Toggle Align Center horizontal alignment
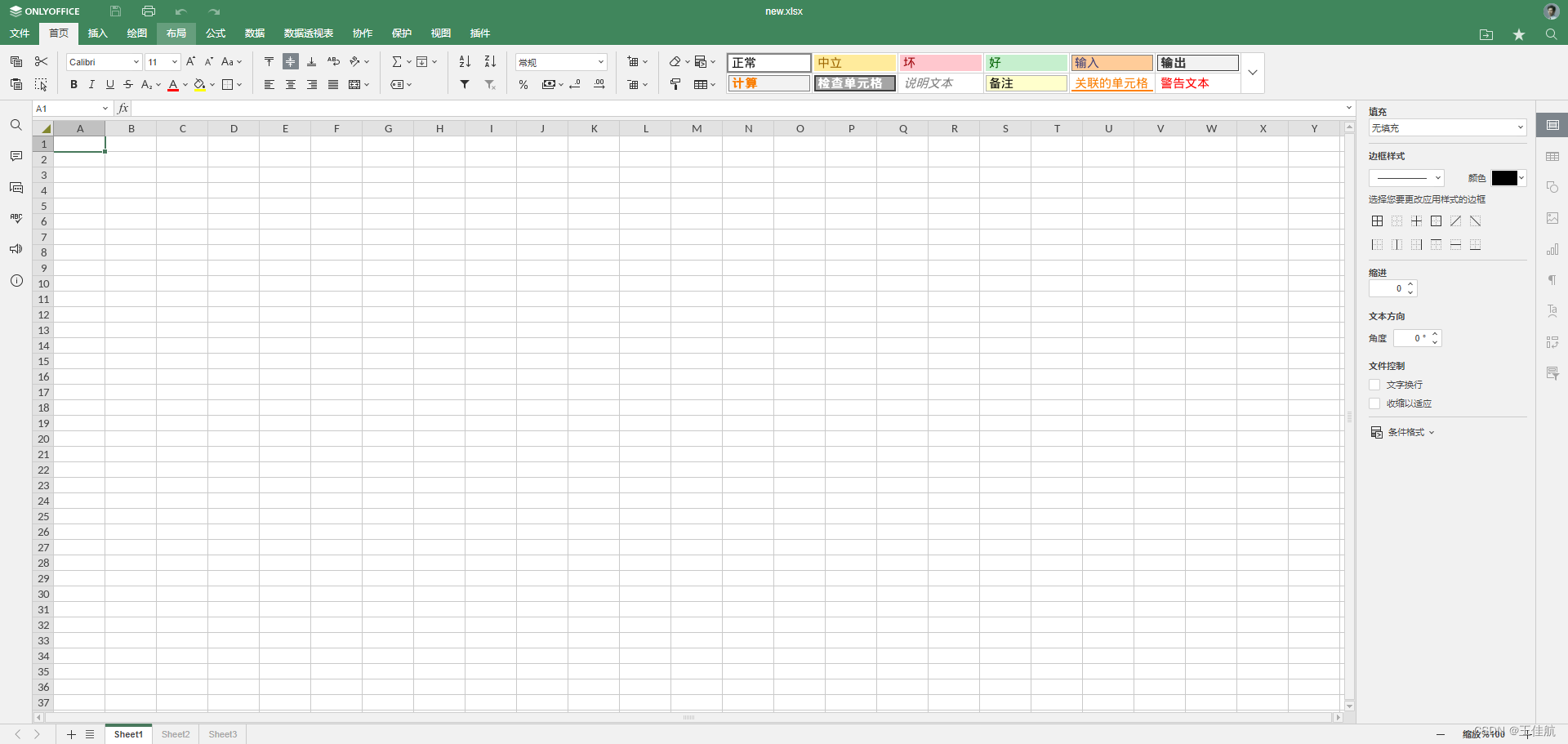 pos(290,84)
